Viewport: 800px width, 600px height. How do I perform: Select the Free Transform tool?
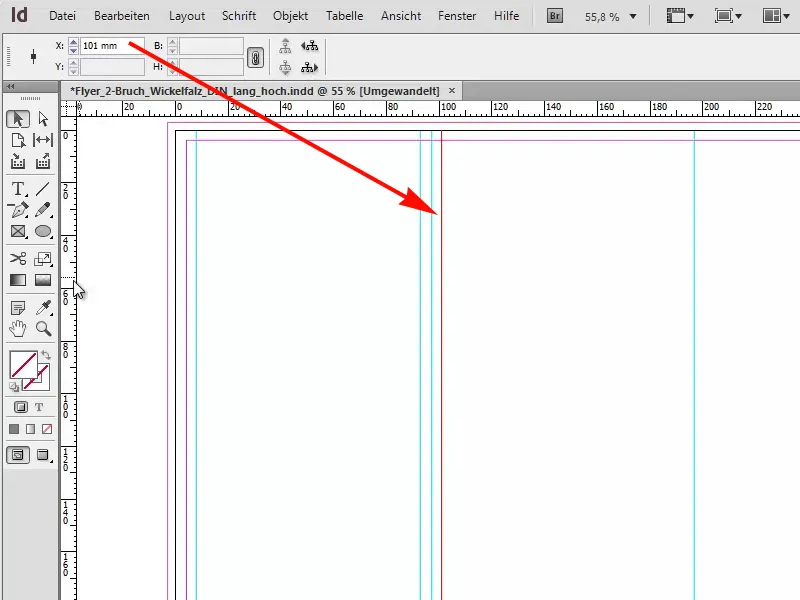(x=43, y=259)
